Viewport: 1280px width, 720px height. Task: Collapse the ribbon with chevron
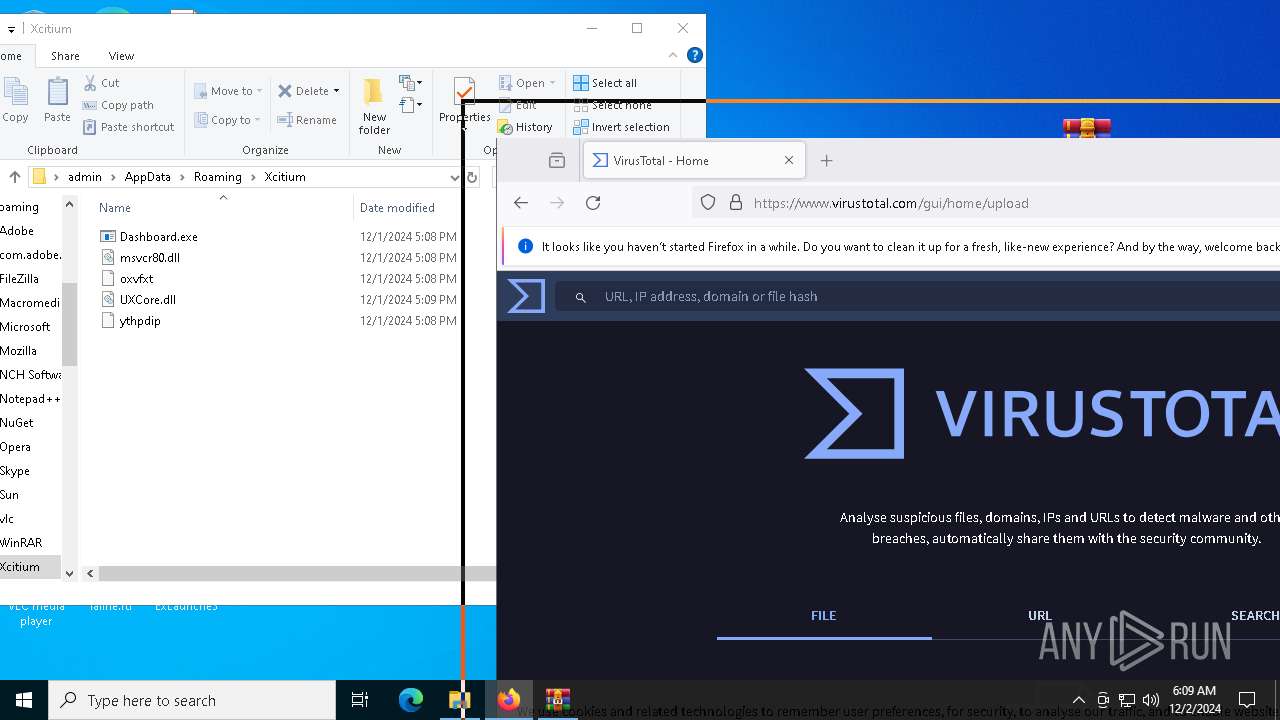pos(674,56)
